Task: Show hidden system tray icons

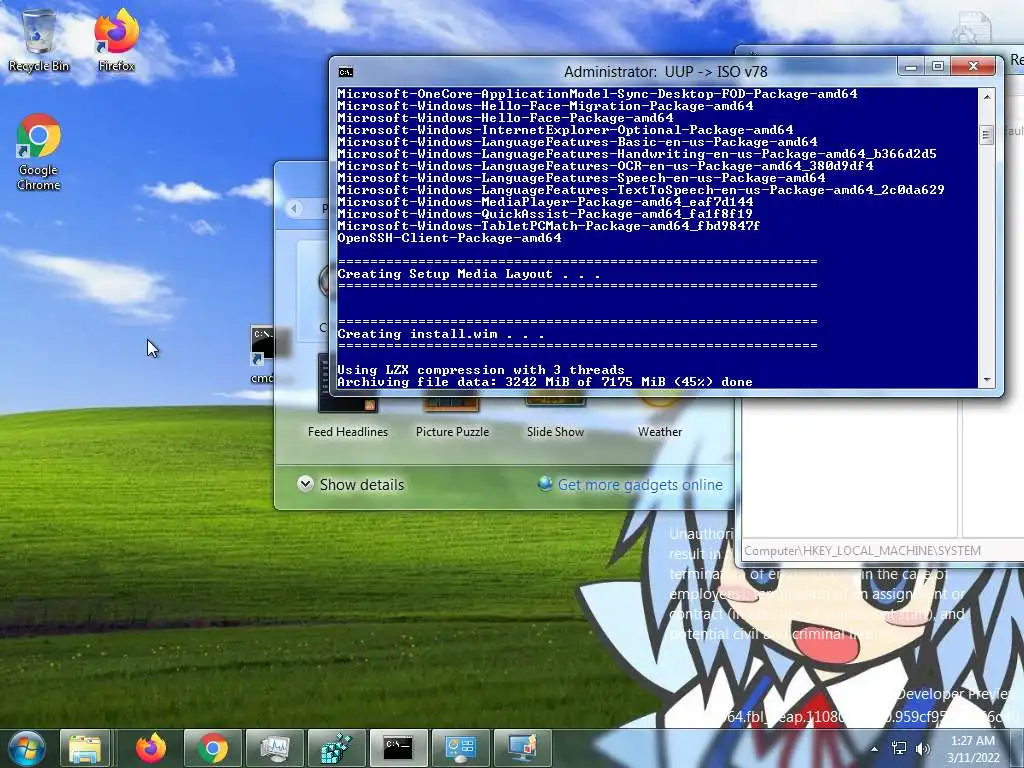Action: (x=874, y=749)
